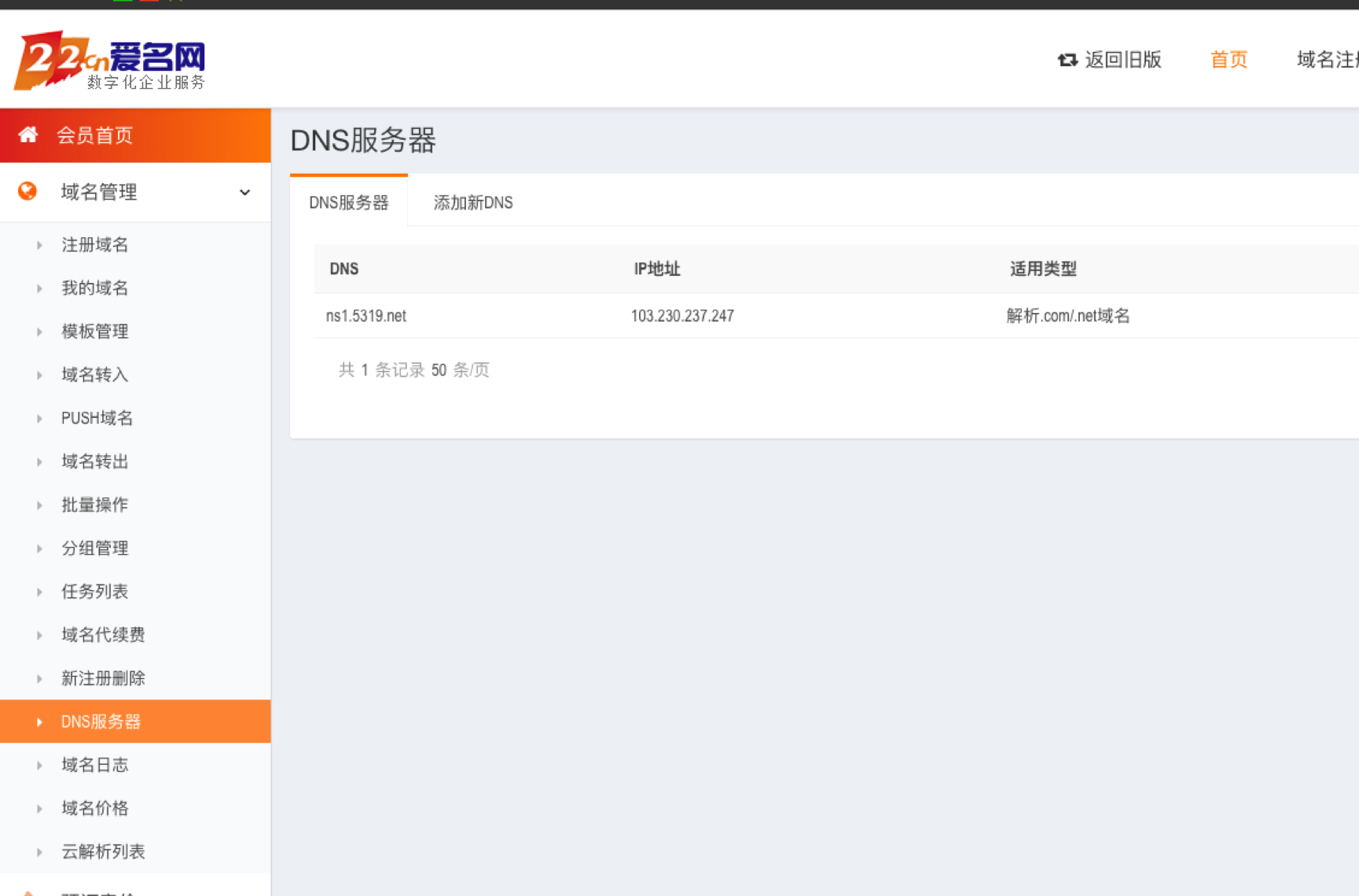Click the globe icon beside 域名管理
Viewport: 1359px width, 896px height.
pos(28,192)
